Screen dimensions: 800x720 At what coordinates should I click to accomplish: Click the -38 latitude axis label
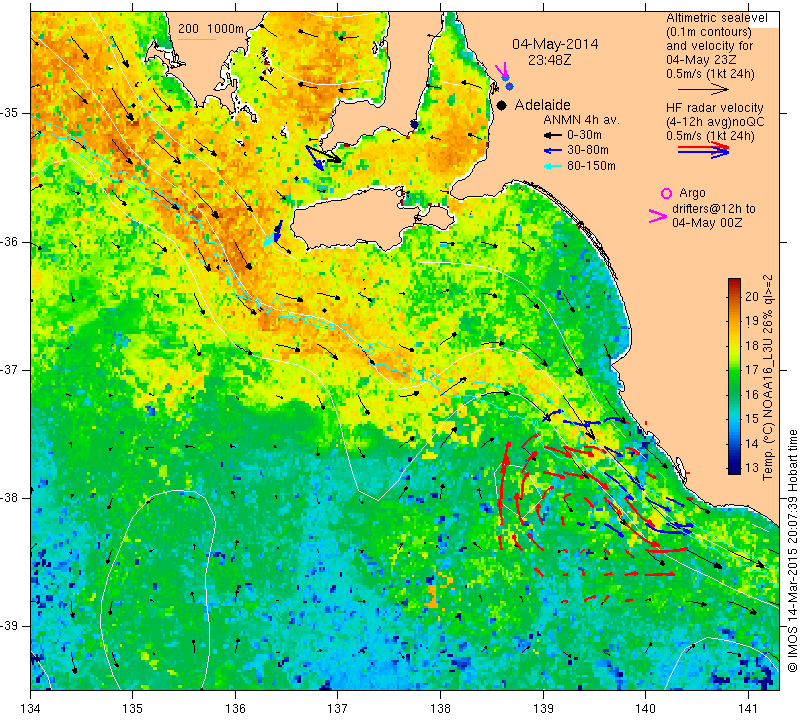click(10, 498)
